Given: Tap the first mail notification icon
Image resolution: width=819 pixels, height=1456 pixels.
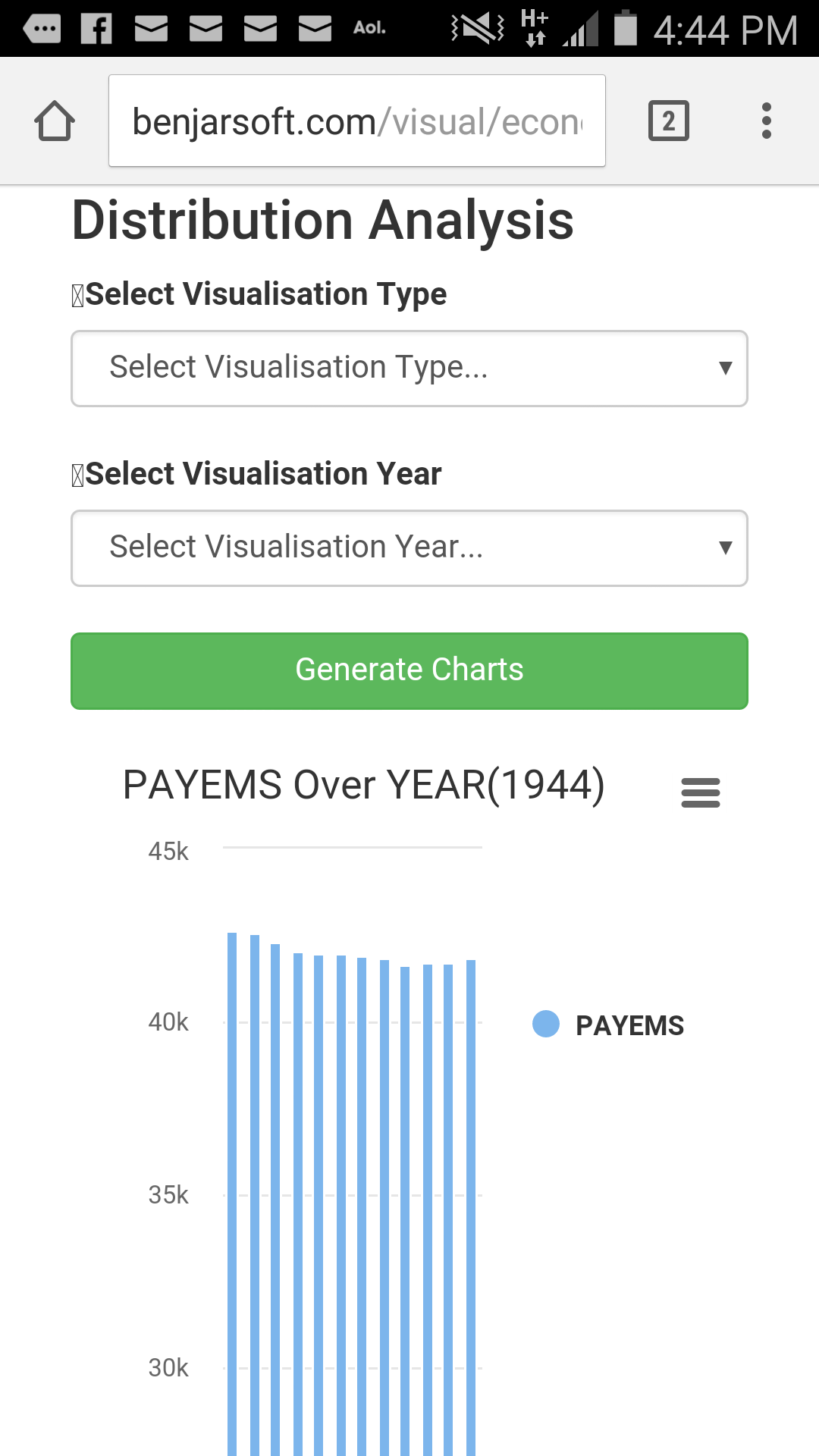Looking at the screenshot, I should (x=151, y=29).
